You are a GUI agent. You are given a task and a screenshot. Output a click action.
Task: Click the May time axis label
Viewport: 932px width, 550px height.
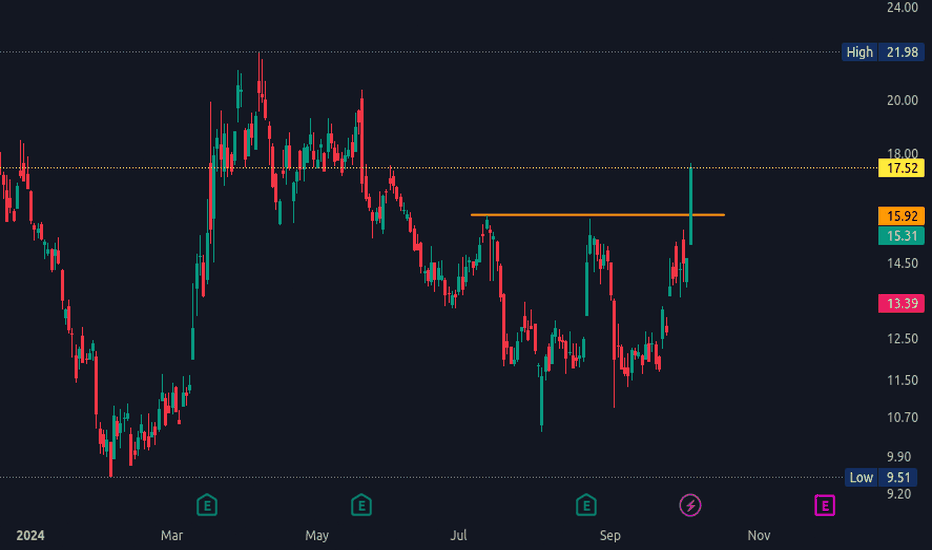tap(317, 535)
